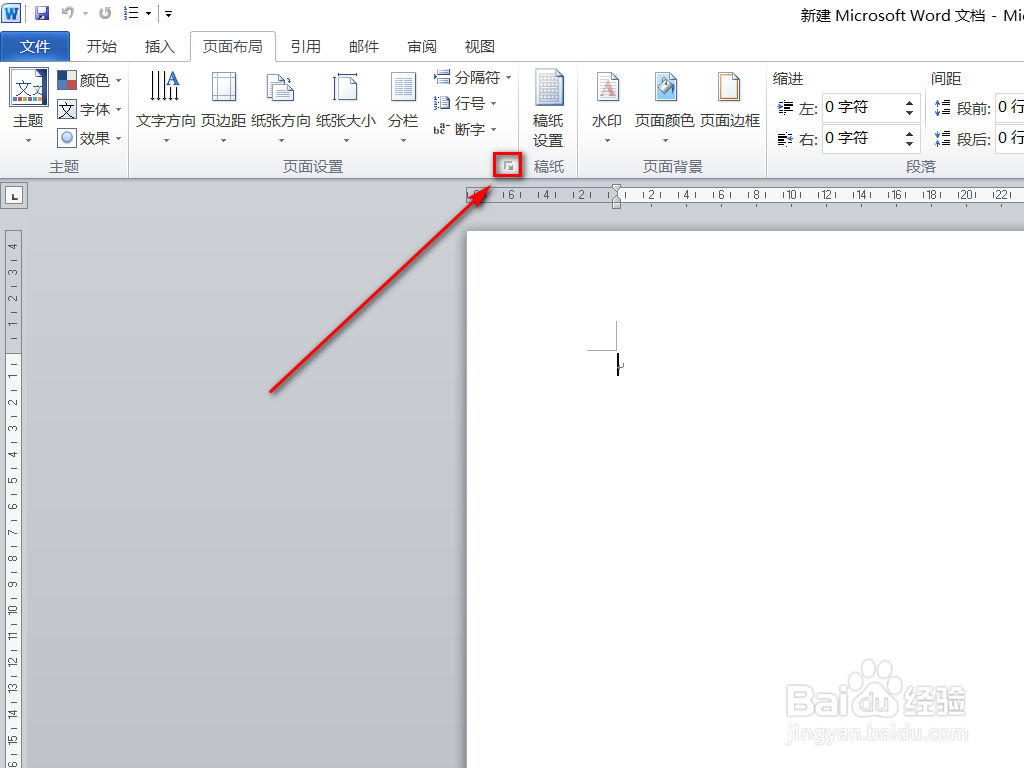Open the 页面设置 dialog launcher
1024x768 pixels.
click(507, 164)
